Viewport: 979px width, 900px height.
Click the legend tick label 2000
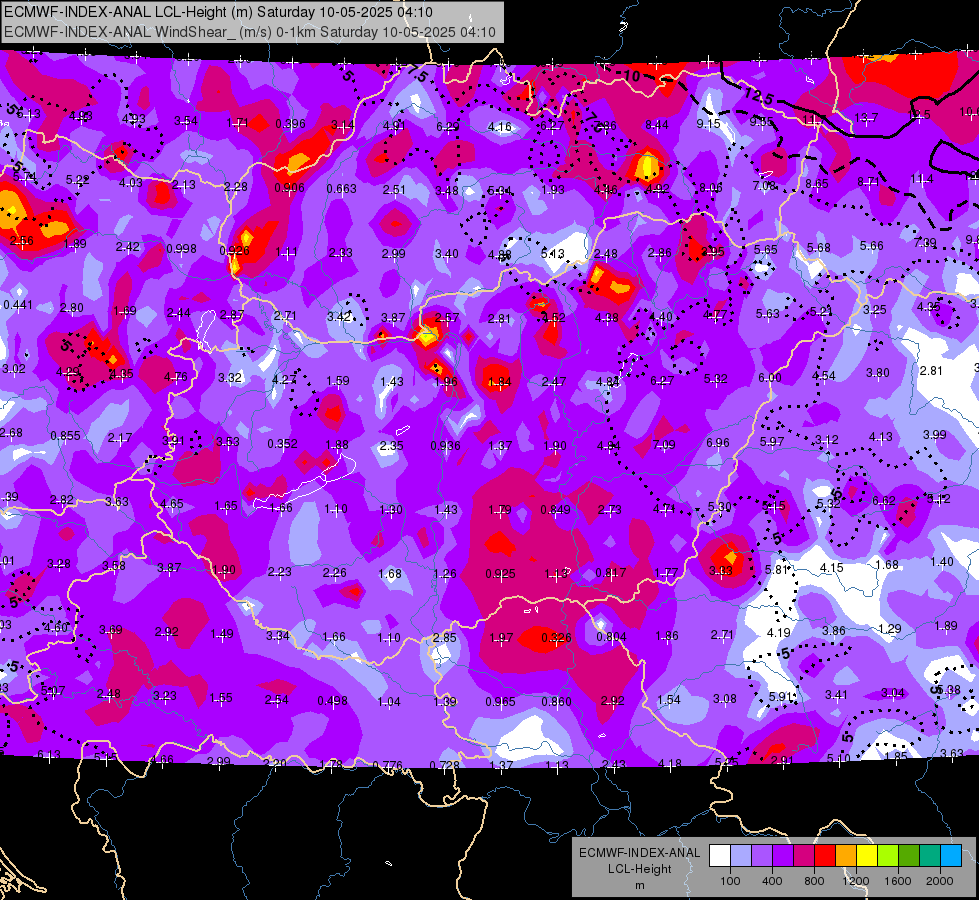940,881
